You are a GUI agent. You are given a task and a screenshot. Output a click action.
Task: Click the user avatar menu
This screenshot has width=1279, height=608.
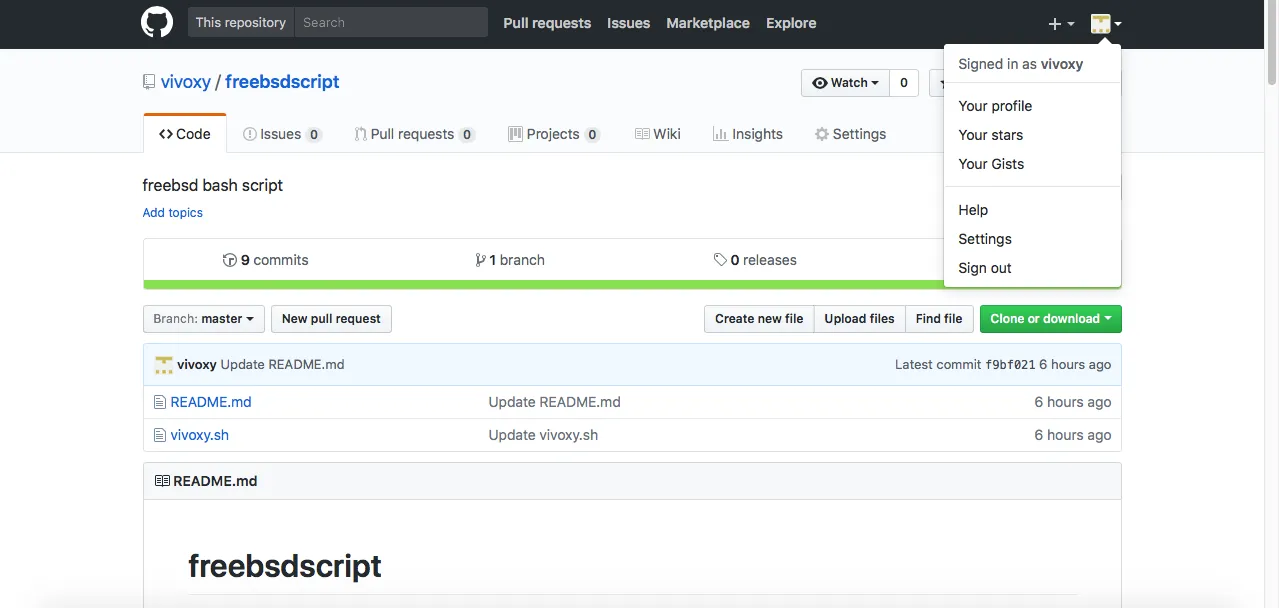tap(1106, 24)
